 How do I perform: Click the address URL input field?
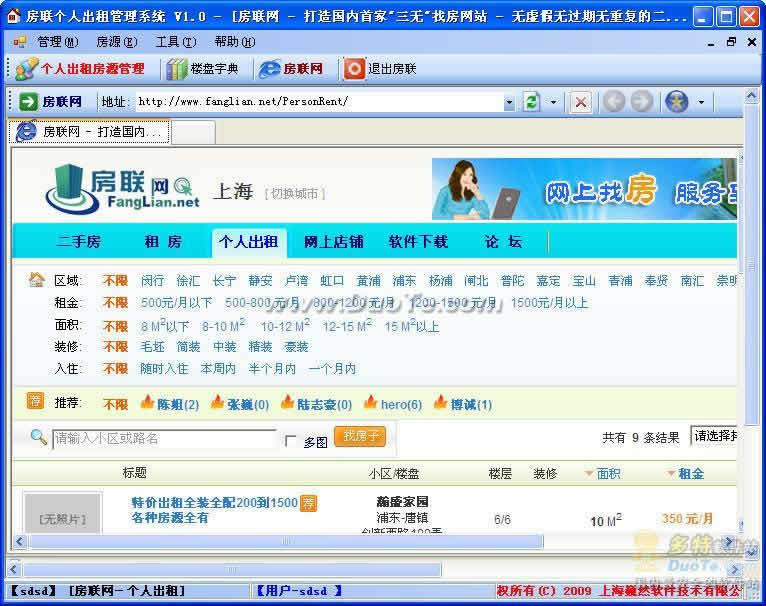coord(320,102)
